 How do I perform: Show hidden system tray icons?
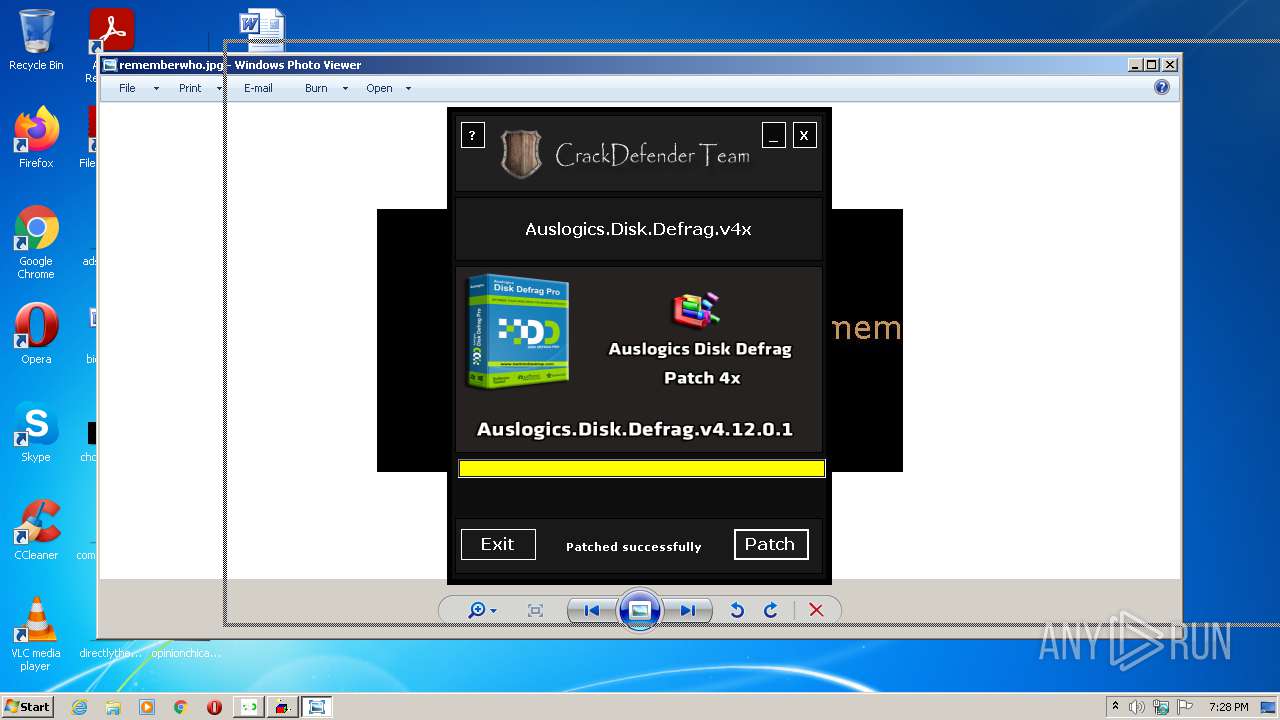(x=1115, y=706)
